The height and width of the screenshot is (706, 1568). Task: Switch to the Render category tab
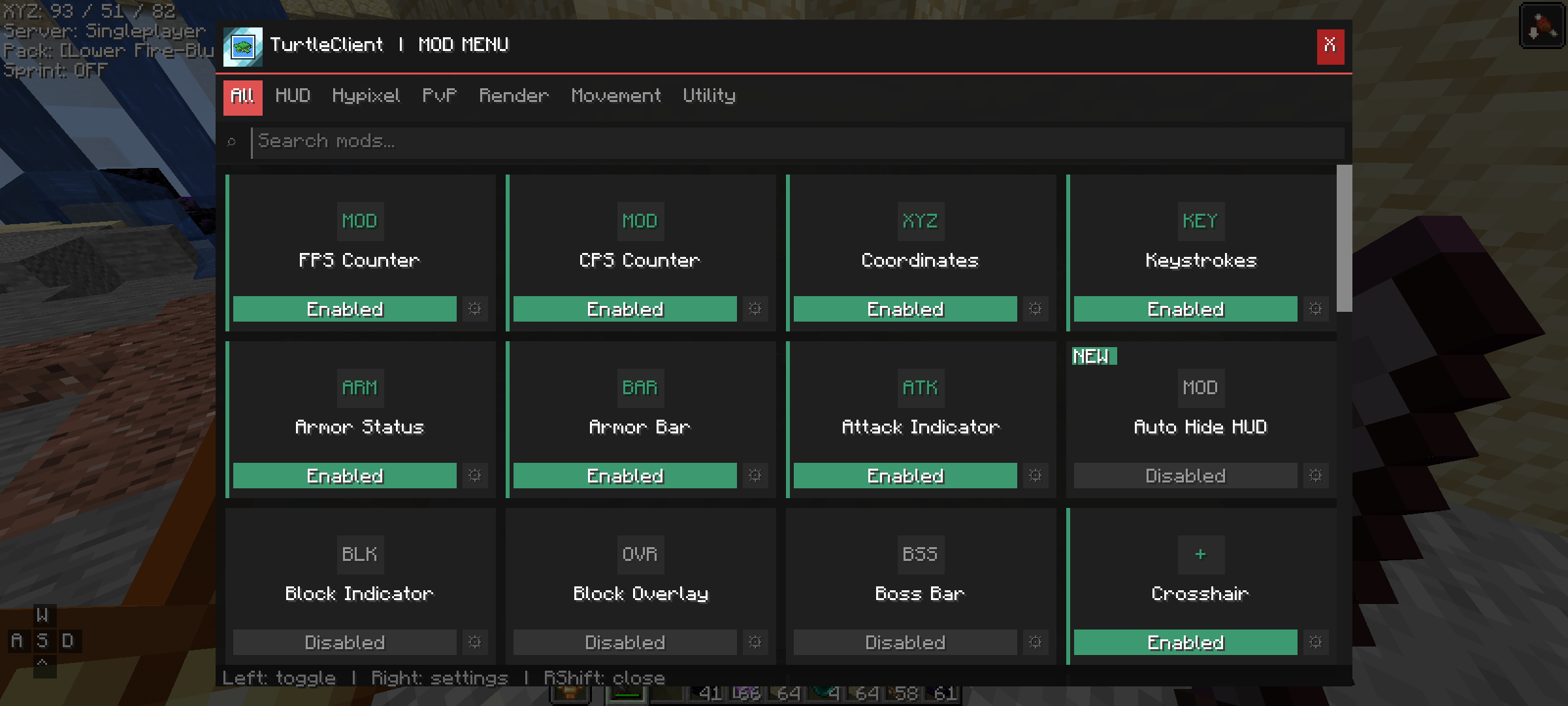(514, 96)
